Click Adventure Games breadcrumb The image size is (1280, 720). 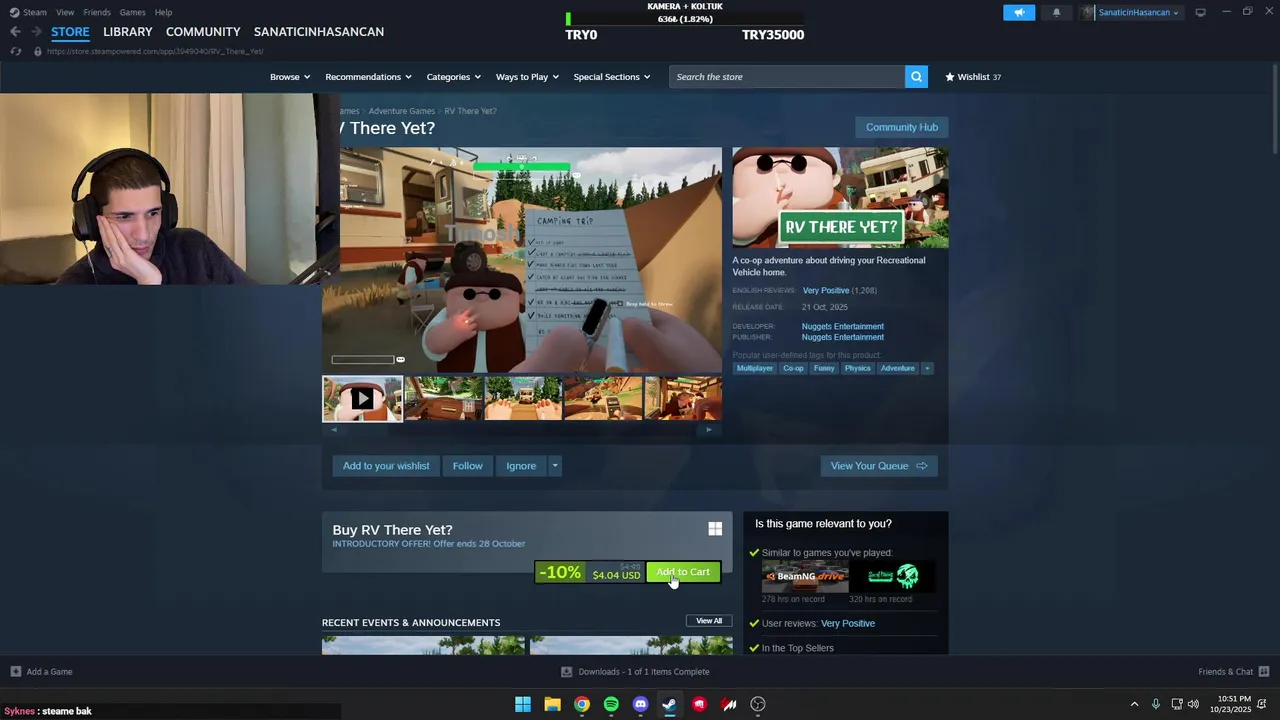point(401,111)
